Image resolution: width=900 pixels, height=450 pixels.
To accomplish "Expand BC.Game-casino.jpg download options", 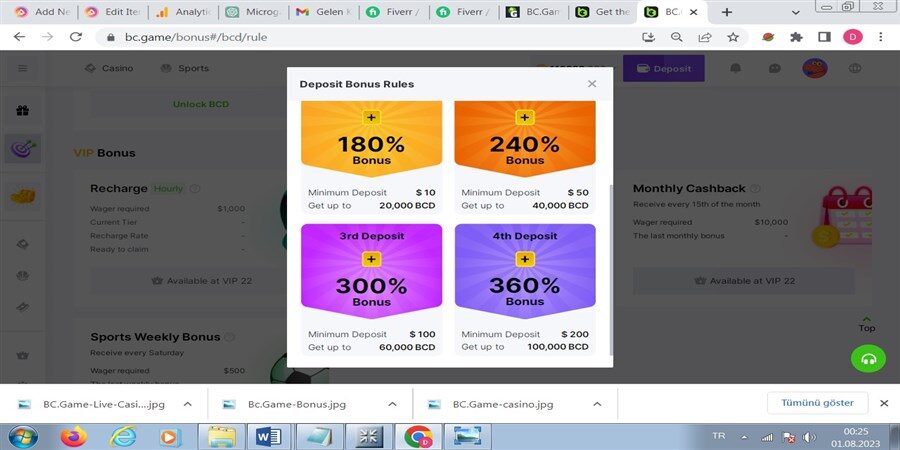I will coord(597,404).
